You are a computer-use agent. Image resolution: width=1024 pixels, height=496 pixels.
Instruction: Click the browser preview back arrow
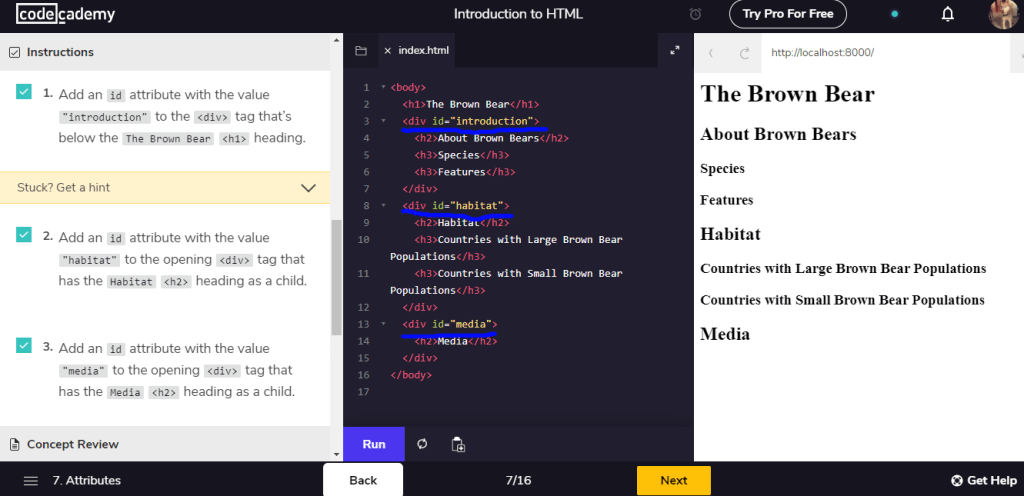coord(711,52)
